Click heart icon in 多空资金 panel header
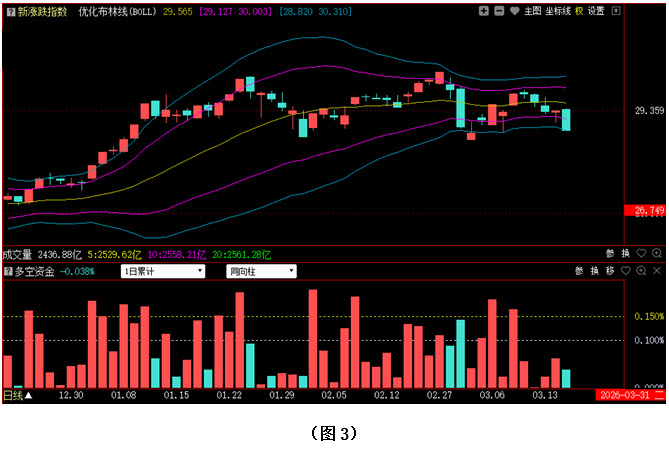Screen dimensions: 669x453 624,271
